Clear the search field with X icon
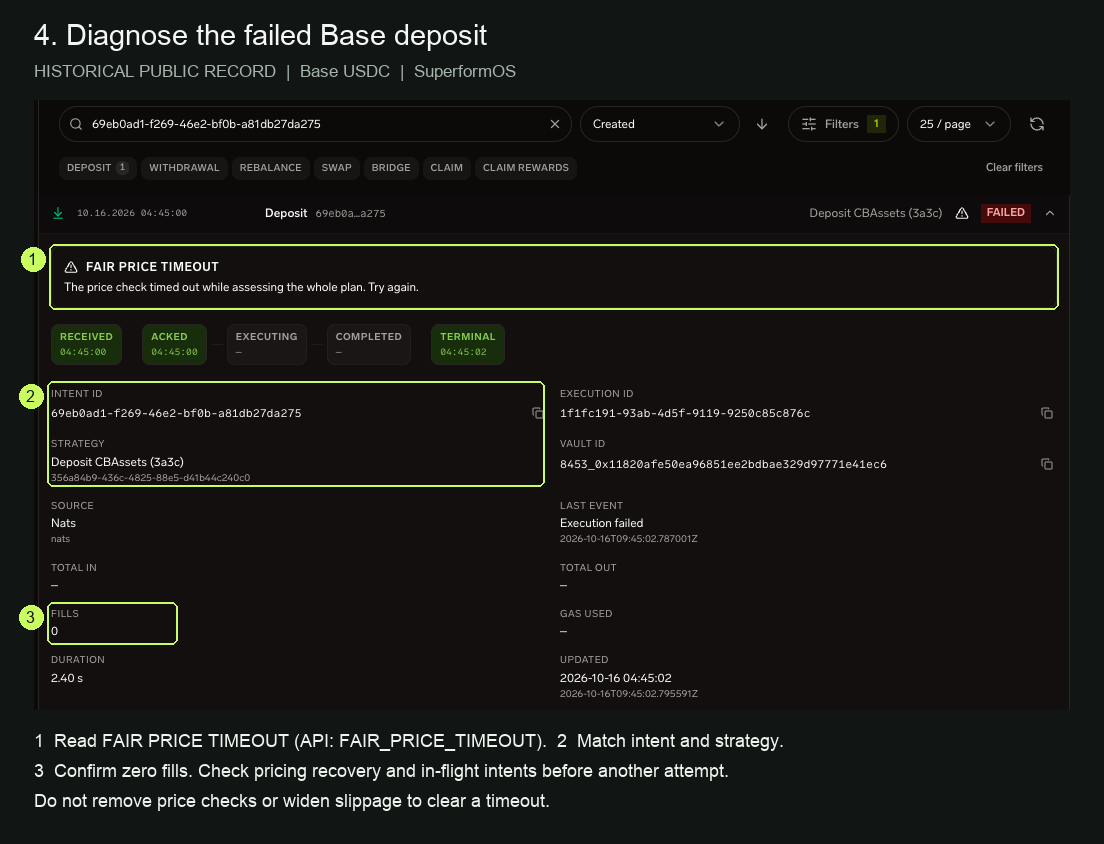This screenshot has width=1104, height=844. (555, 124)
